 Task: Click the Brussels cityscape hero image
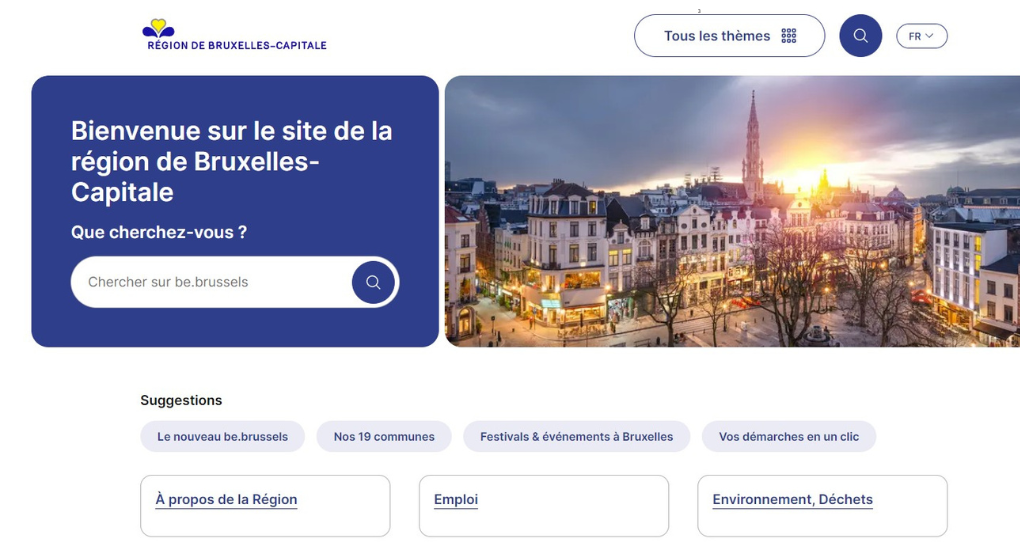click(x=732, y=212)
